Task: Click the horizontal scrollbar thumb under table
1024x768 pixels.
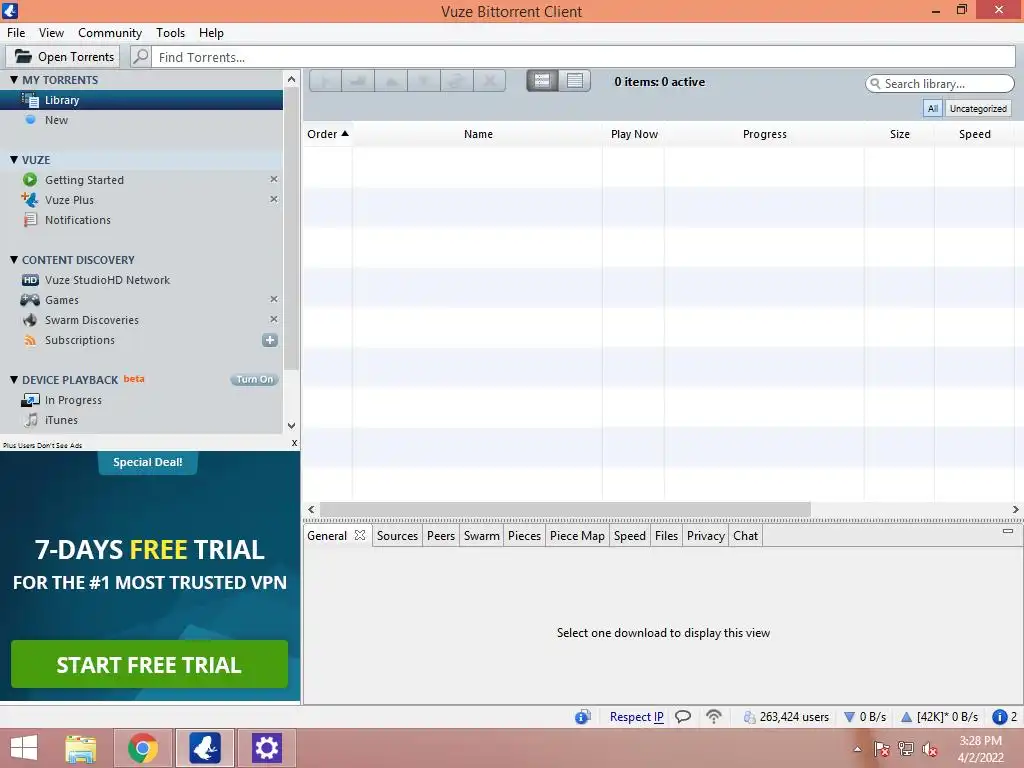Action: (565, 509)
